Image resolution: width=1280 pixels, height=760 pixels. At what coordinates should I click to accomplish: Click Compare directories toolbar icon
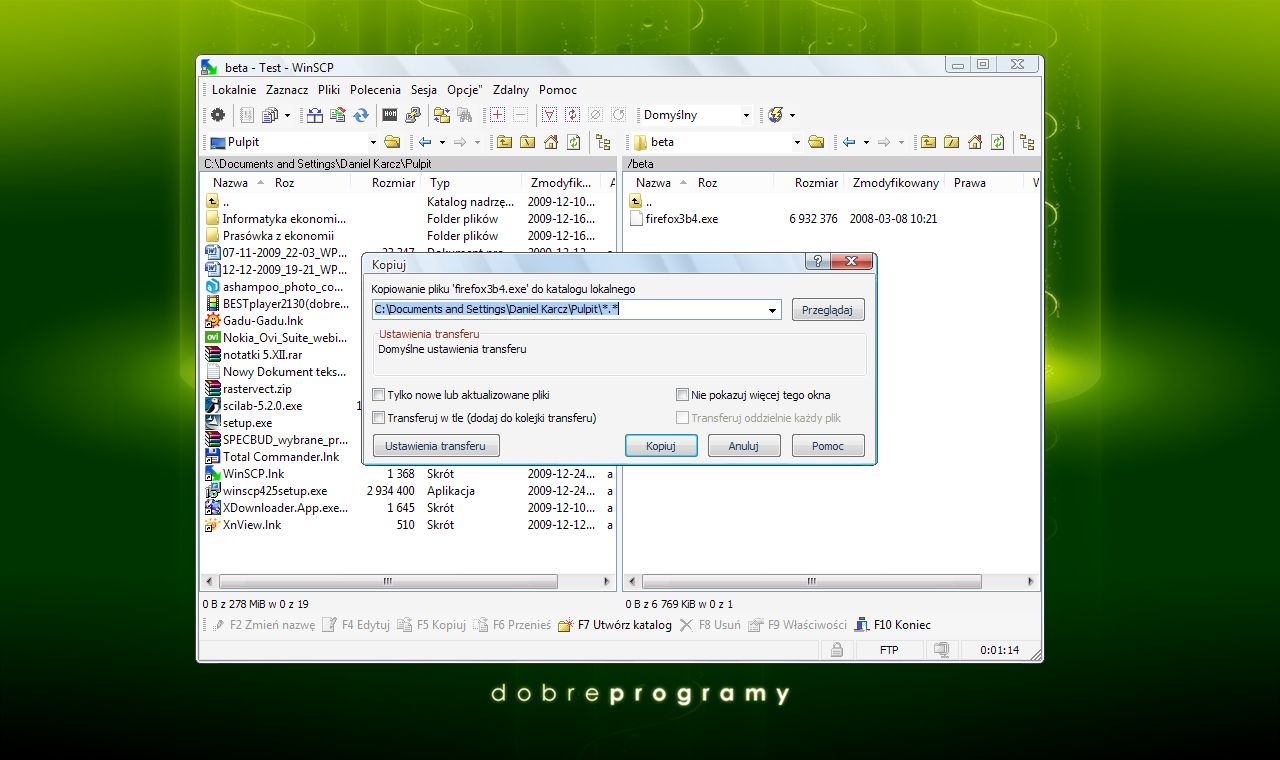coord(315,115)
